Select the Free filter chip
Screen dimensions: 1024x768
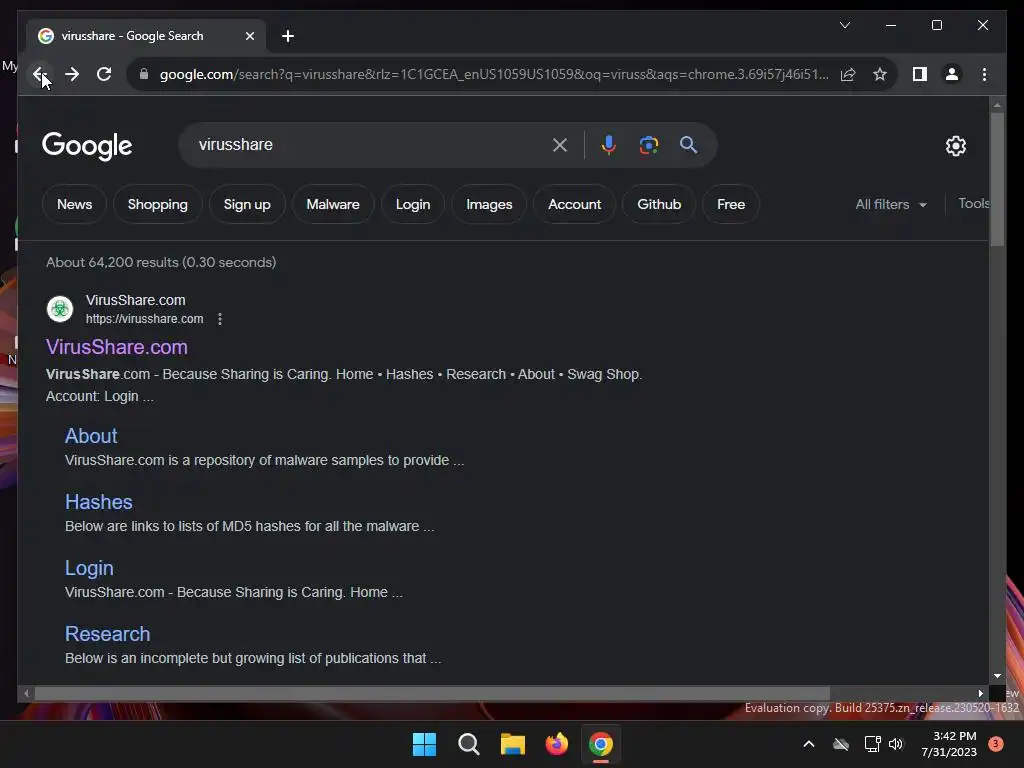pyautogui.click(x=731, y=204)
